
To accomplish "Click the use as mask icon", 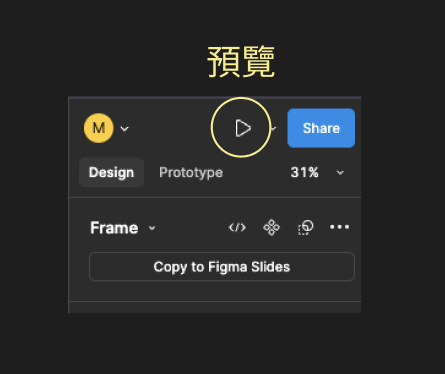I will click(x=305, y=227).
